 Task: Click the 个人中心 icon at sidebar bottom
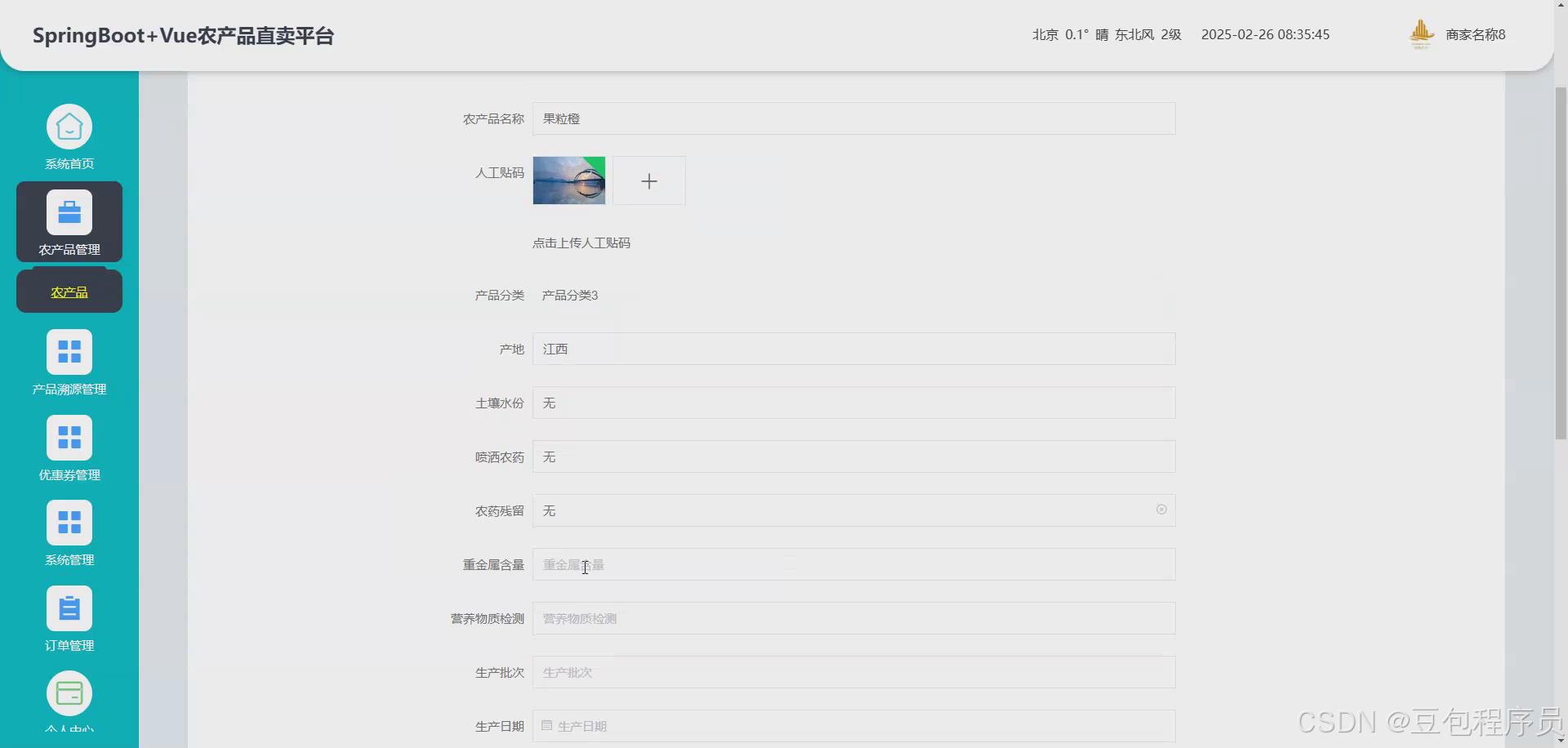(x=69, y=693)
